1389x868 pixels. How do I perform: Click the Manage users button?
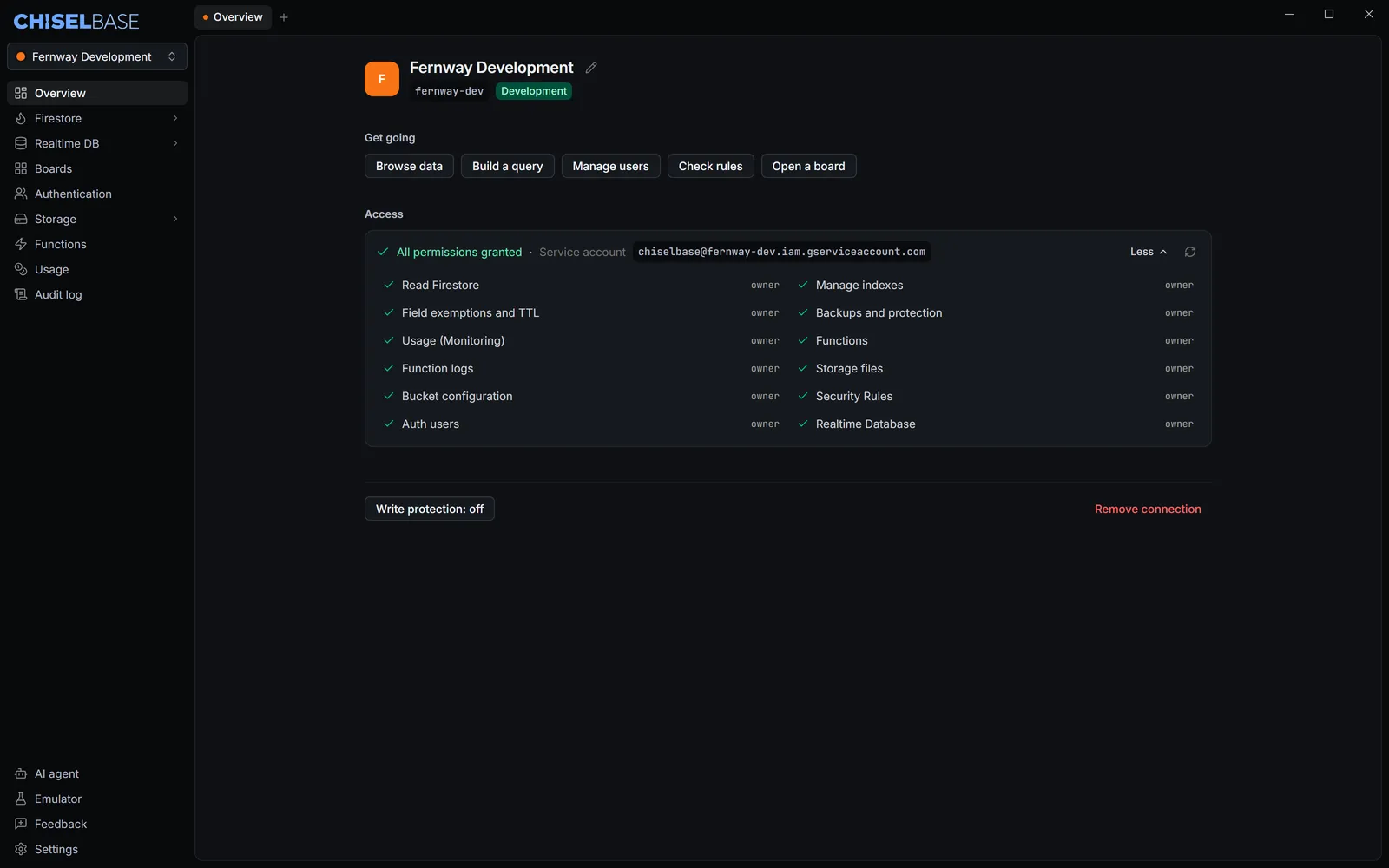point(611,166)
